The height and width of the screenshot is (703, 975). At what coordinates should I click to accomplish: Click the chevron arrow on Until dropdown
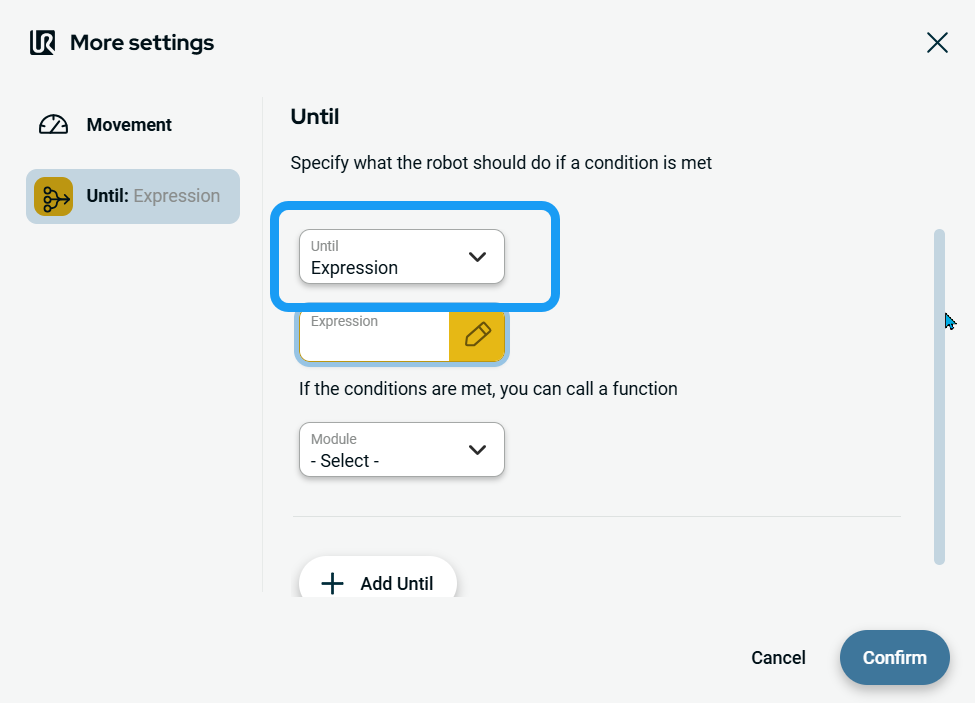(x=477, y=257)
